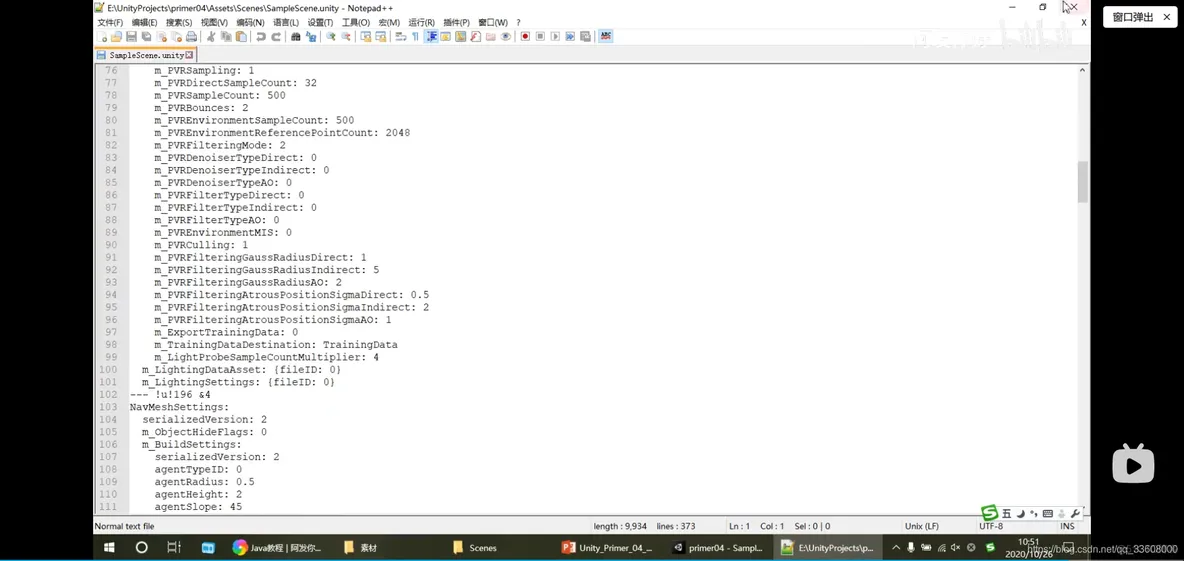The width and height of the screenshot is (1184, 561).
Task: Switch to Chrome Java教程 taskbar item
Action: coord(276,547)
